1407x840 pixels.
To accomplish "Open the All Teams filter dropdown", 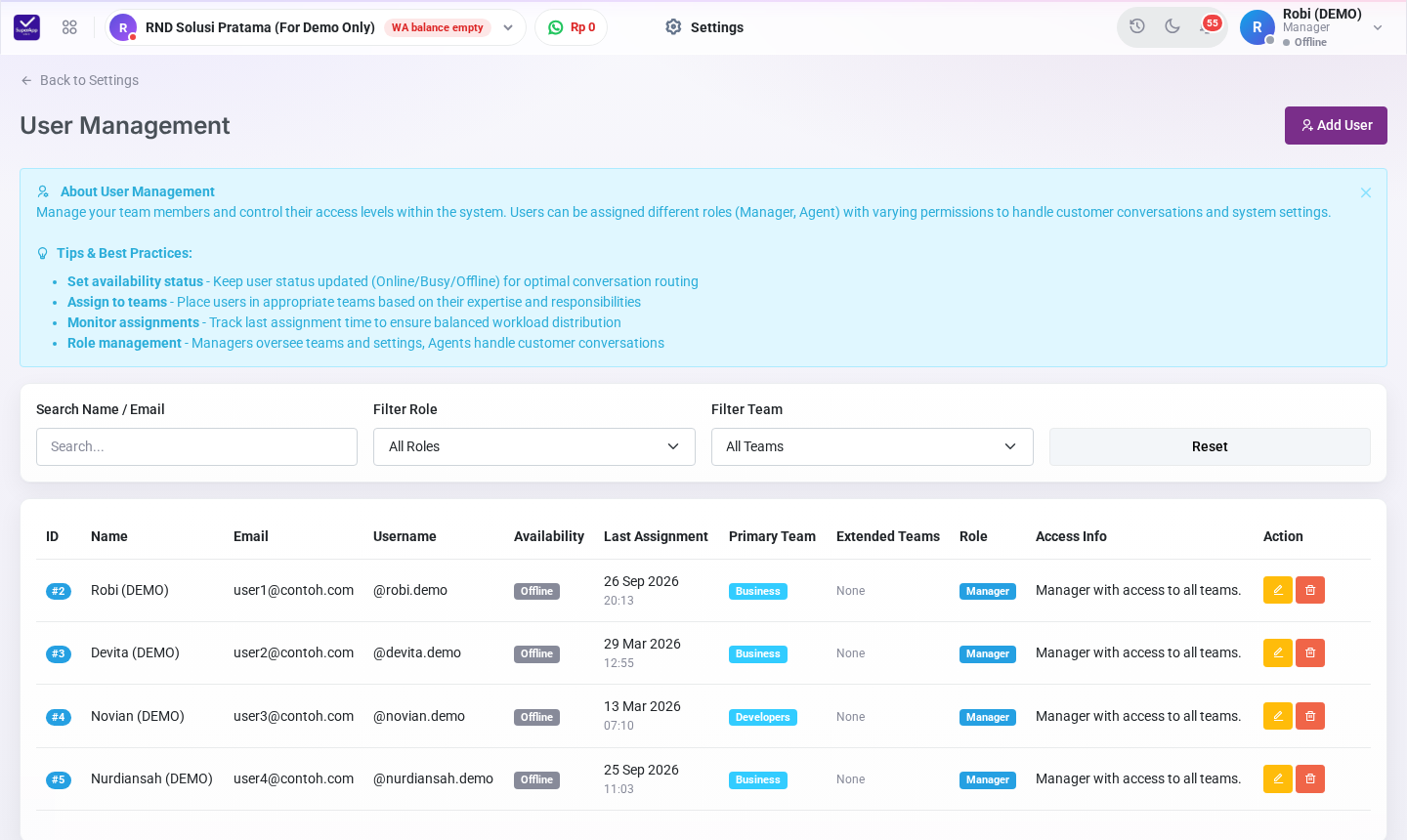I will [873, 446].
